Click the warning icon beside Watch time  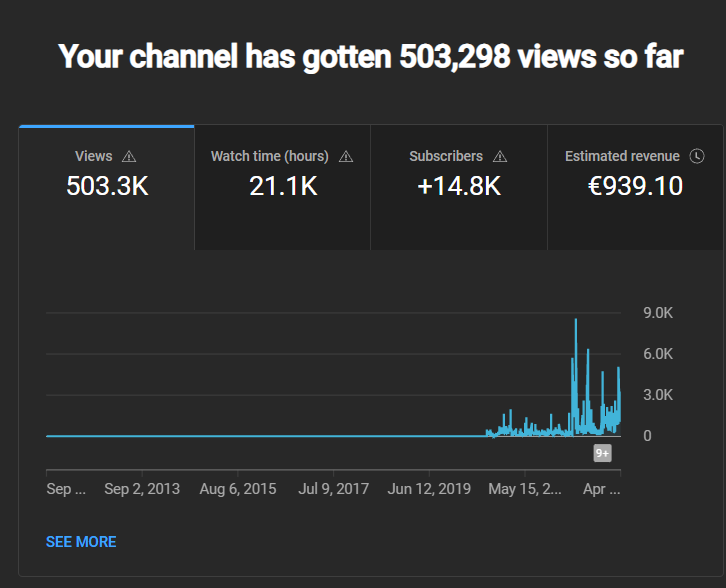pyautogui.click(x=346, y=156)
